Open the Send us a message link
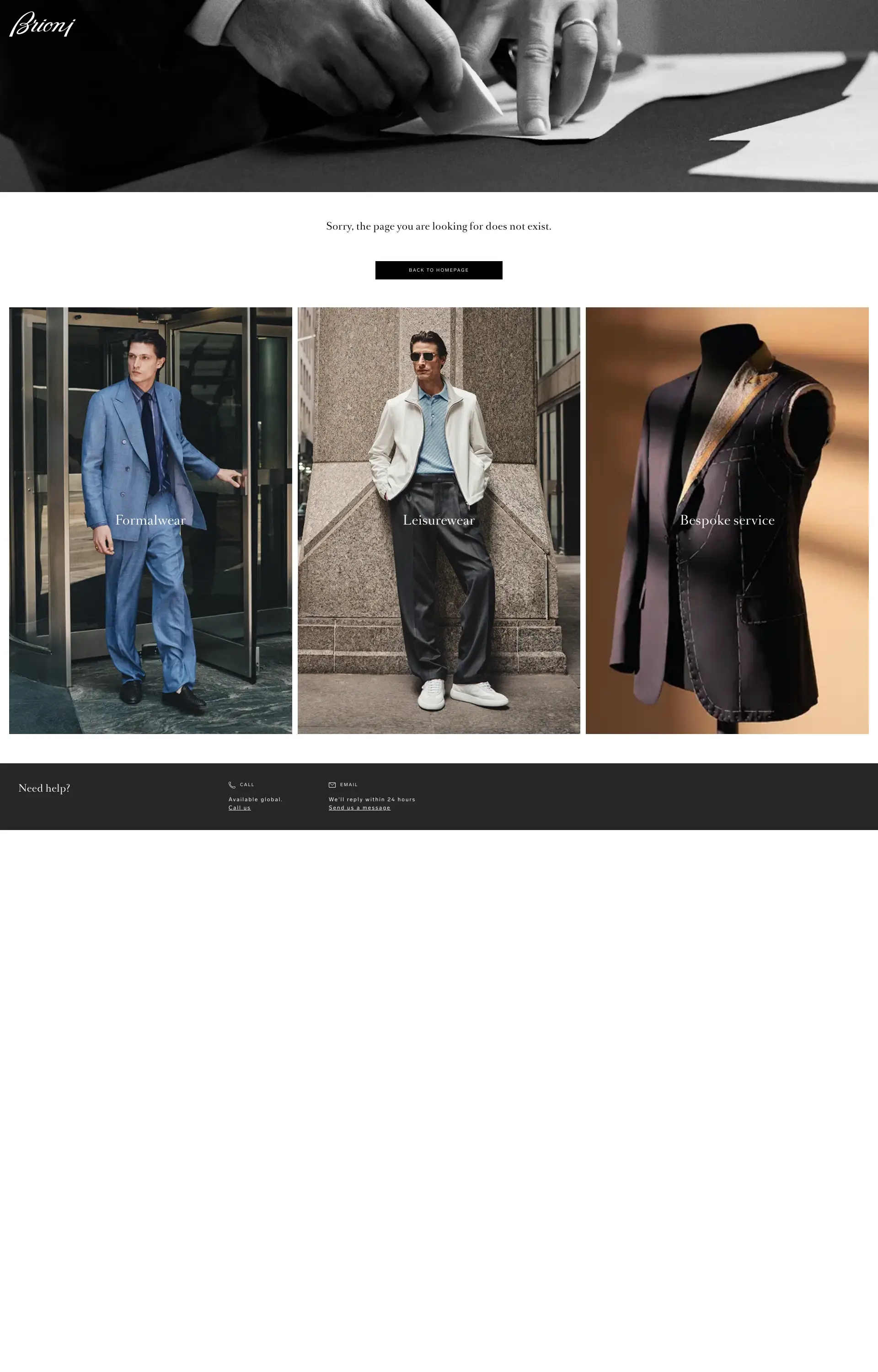The height and width of the screenshot is (1372, 878). (x=359, y=808)
